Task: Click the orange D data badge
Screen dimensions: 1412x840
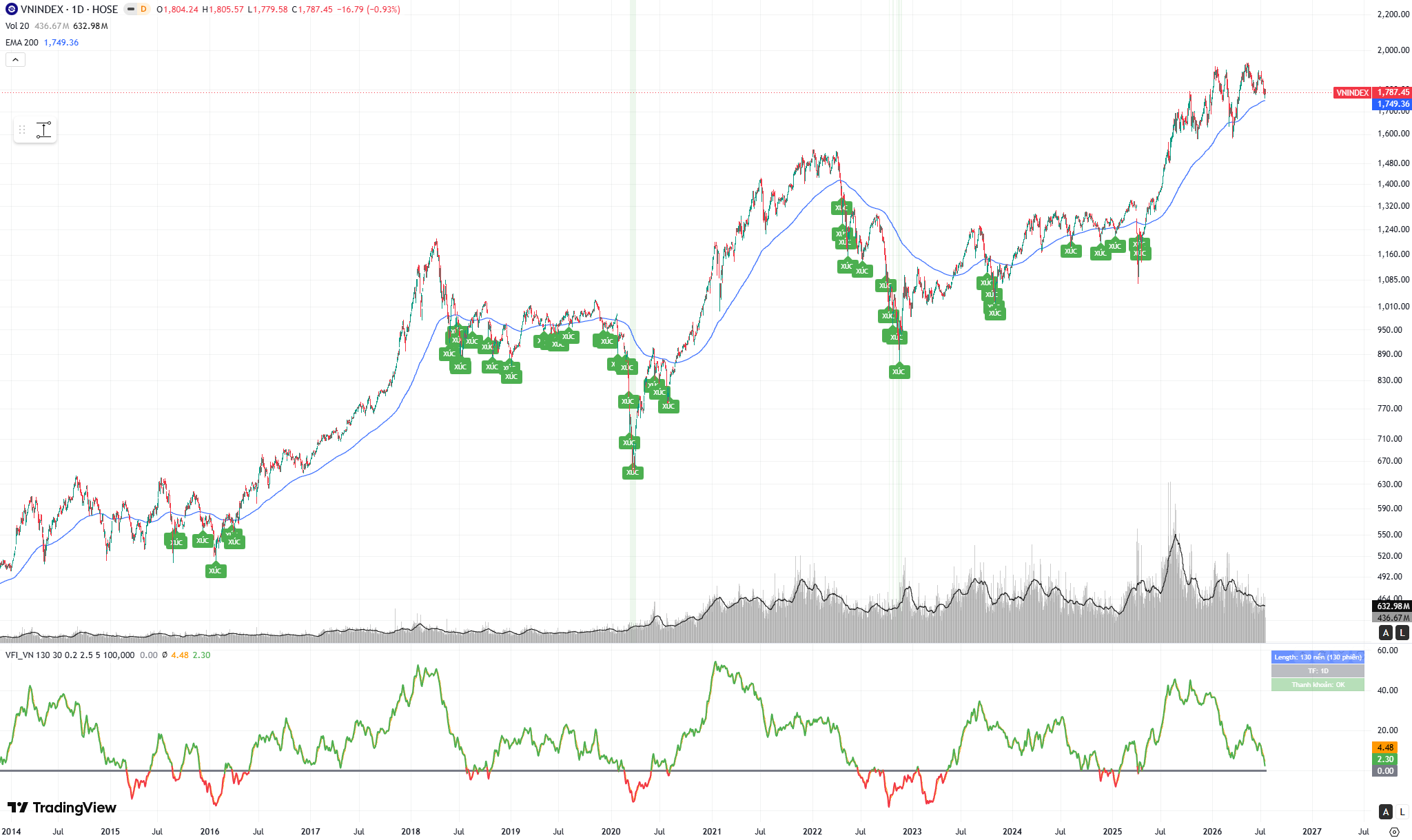Action: (143, 10)
